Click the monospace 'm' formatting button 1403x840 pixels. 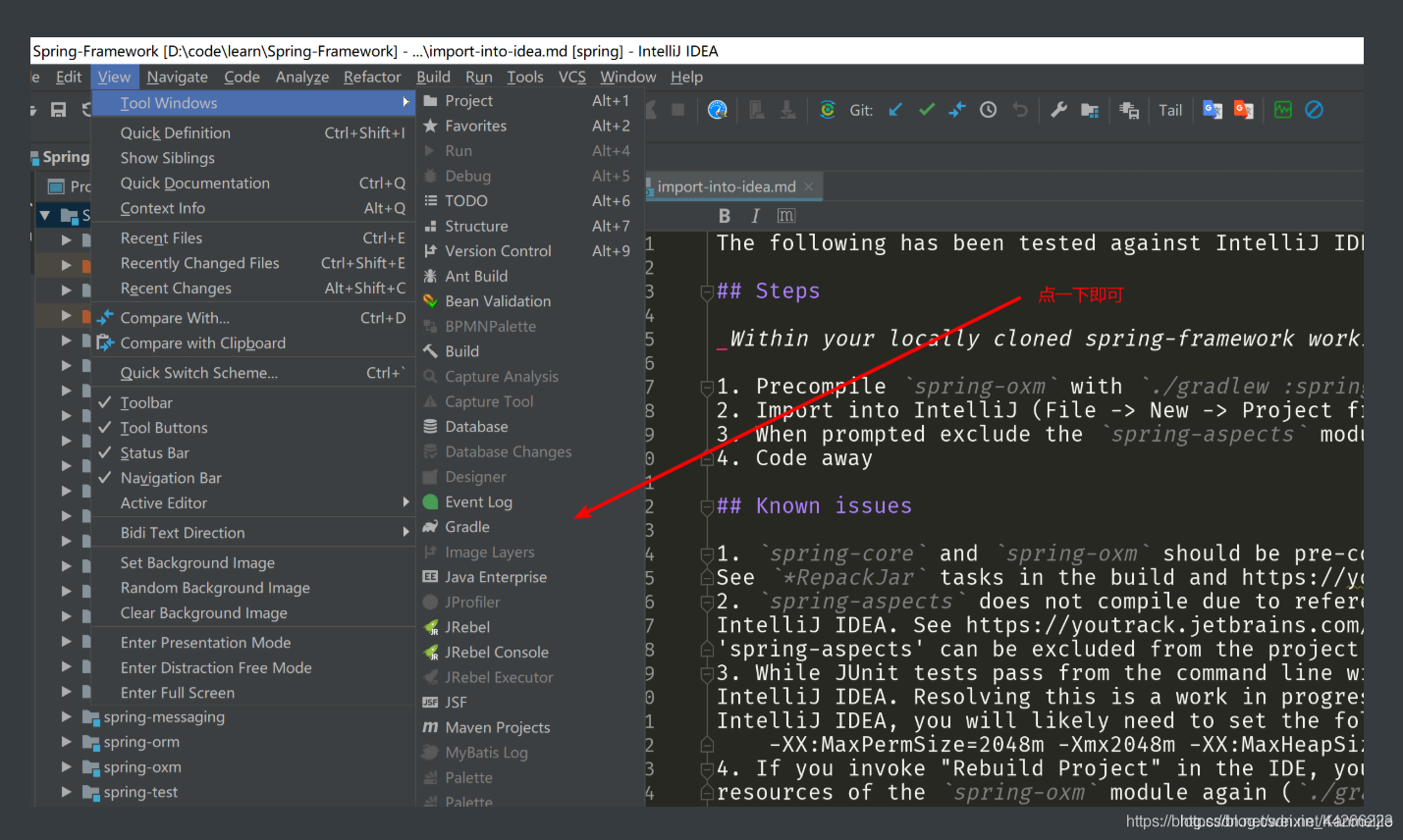[x=786, y=216]
